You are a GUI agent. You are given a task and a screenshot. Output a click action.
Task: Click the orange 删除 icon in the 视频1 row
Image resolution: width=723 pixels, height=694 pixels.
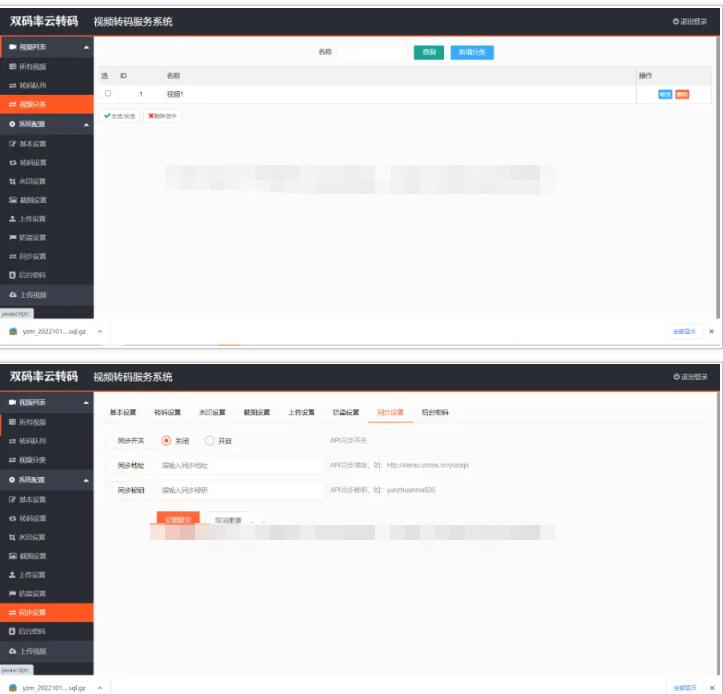[x=682, y=94]
